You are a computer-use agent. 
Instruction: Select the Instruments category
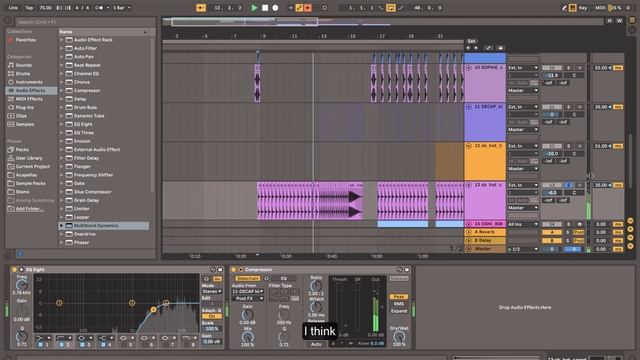[29, 82]
